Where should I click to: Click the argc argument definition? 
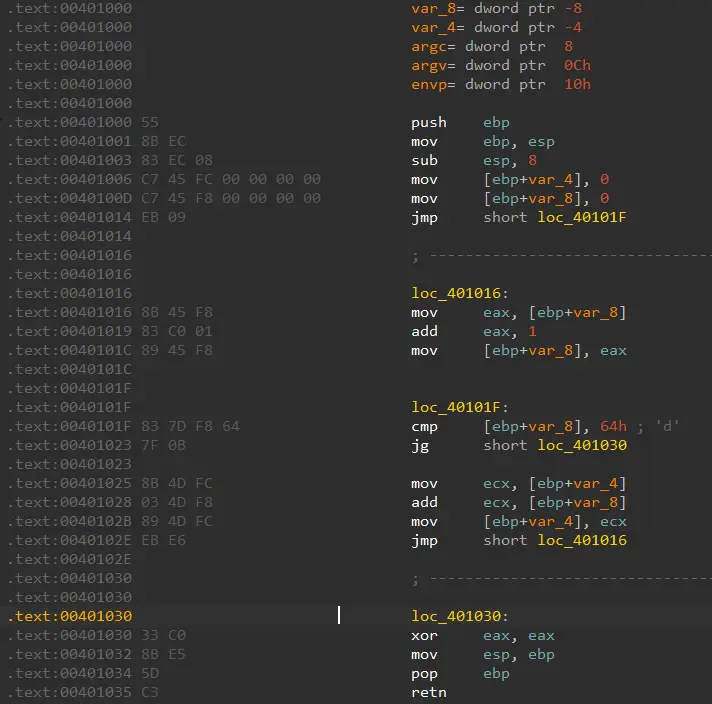coord(492,47)
